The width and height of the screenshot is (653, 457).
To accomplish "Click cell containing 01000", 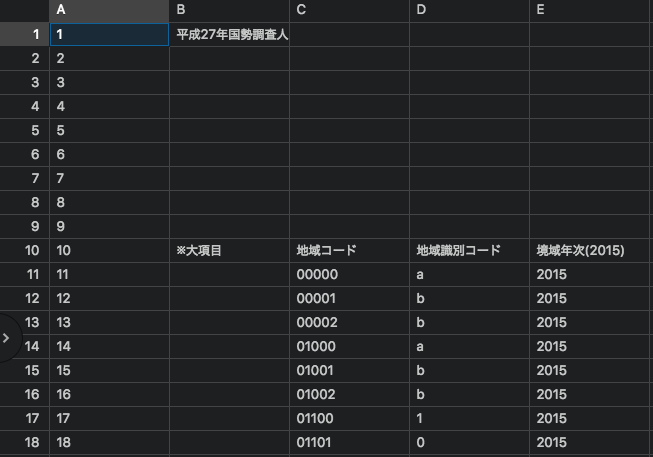I will pyautogui.click(x=349, y=346).
